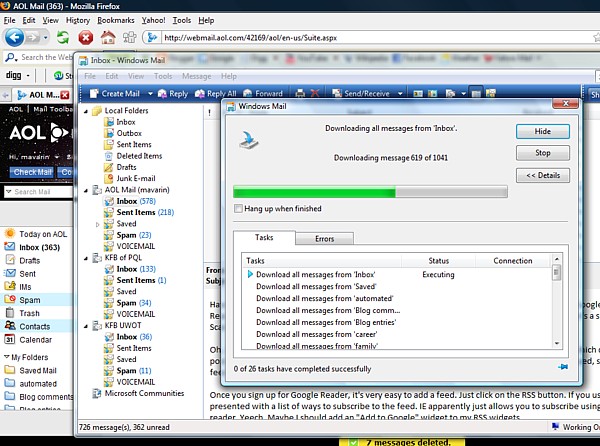Open Firefox History menu
Image resolution: width=600 pixels, height=446 pixels.
coord(78,20)
